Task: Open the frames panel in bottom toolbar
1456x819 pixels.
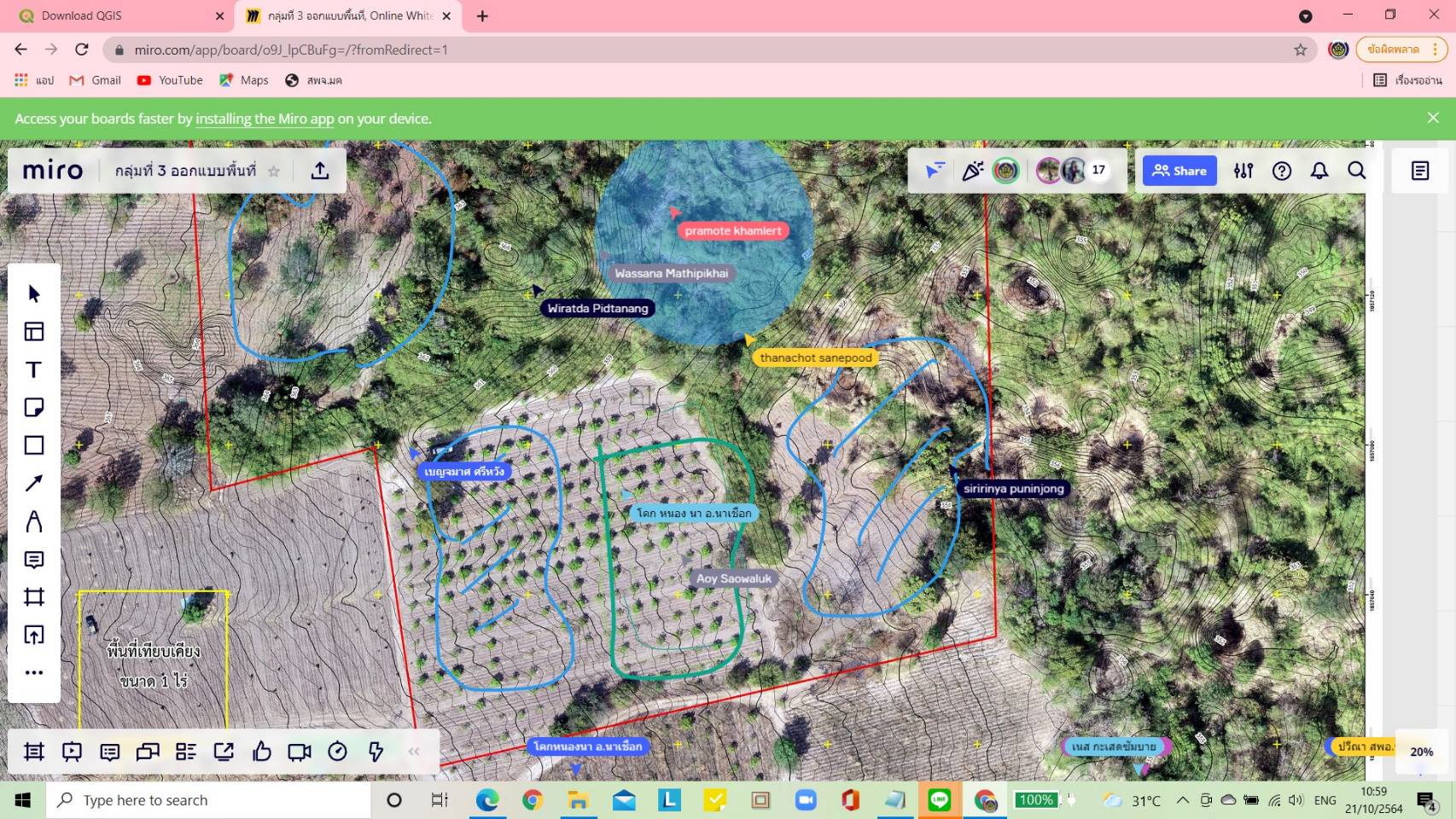Action: (34, 752)
